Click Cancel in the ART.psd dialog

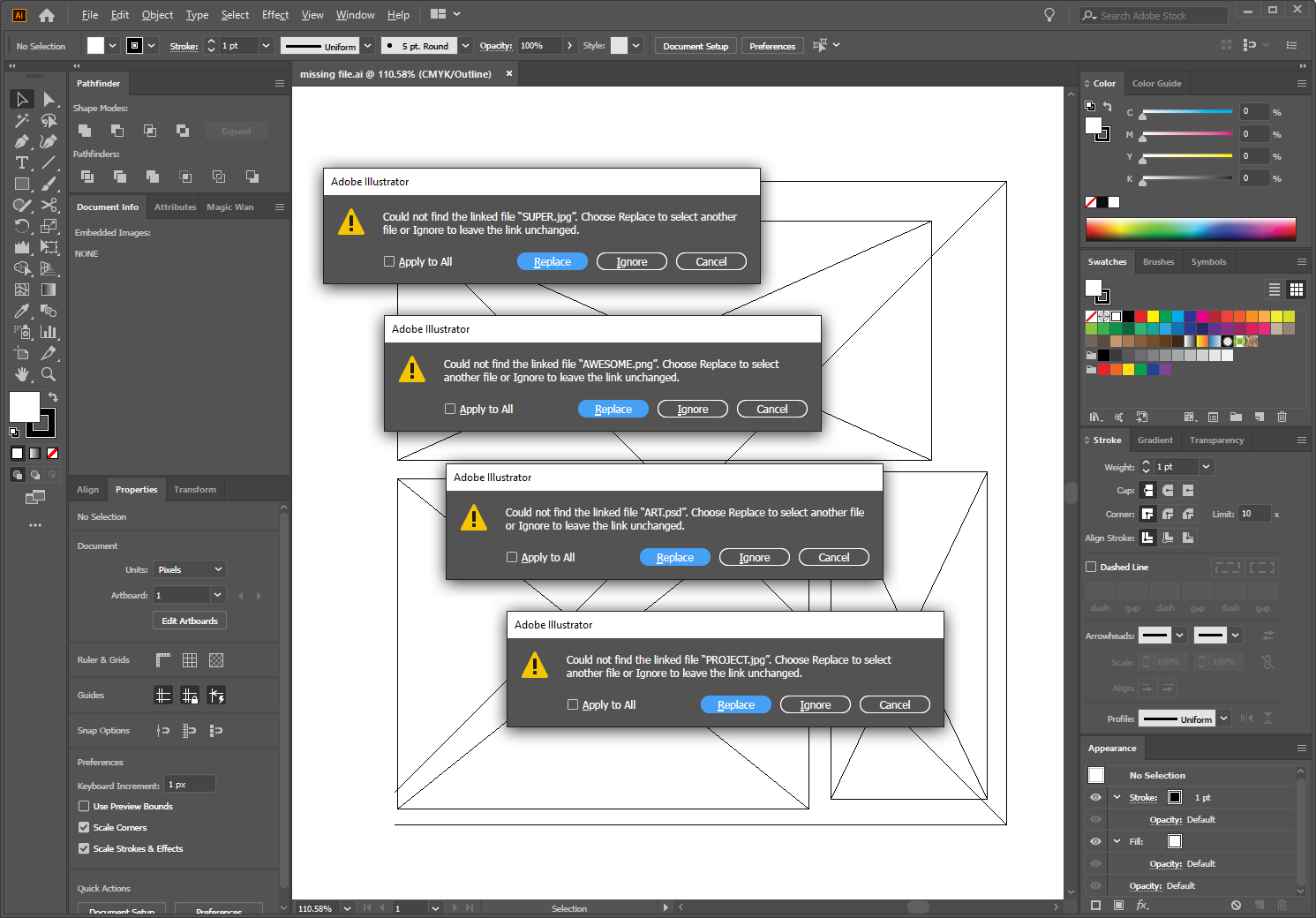(x=834, y=557)
